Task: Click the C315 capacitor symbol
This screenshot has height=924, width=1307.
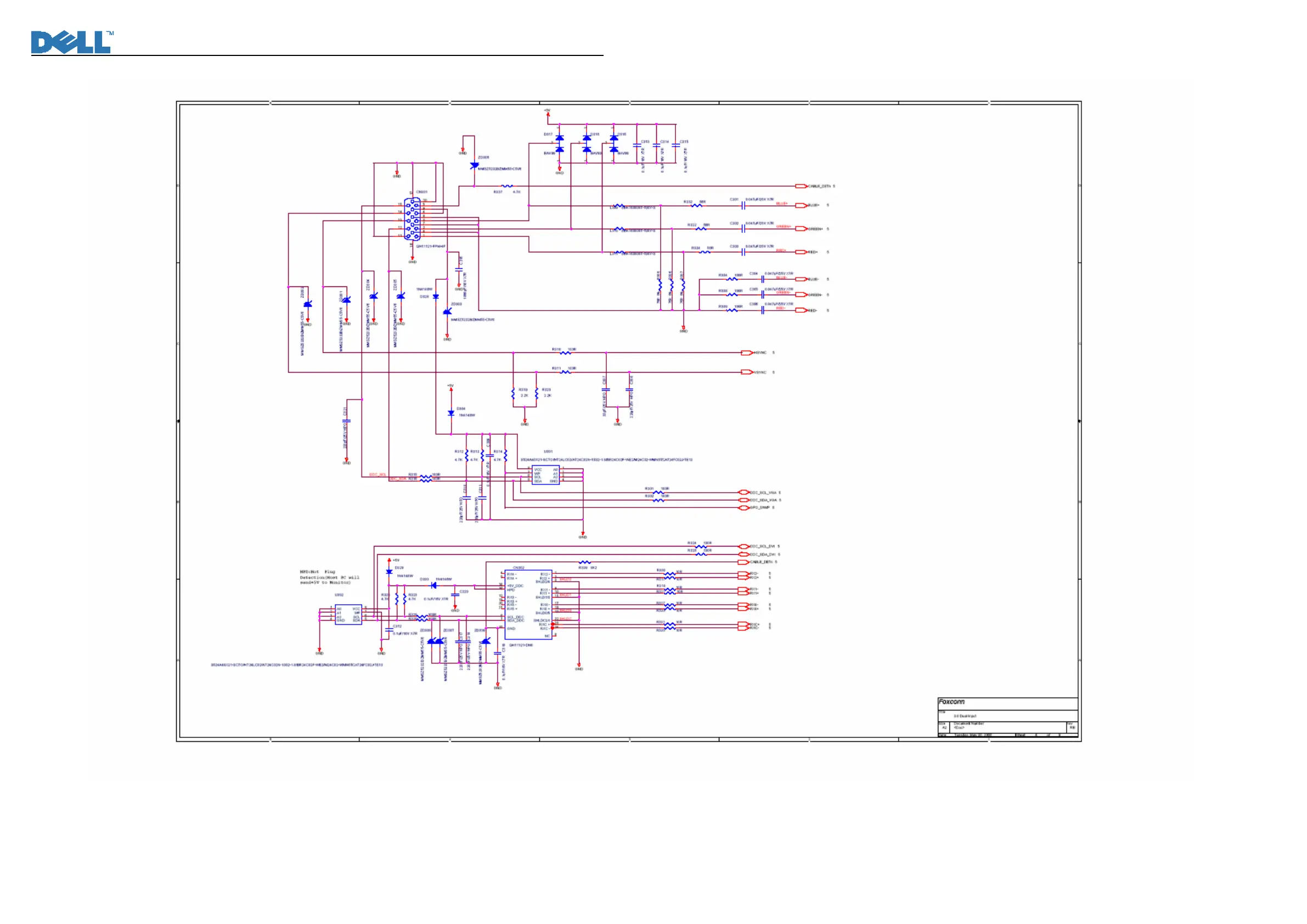Action: pos(675,145)
